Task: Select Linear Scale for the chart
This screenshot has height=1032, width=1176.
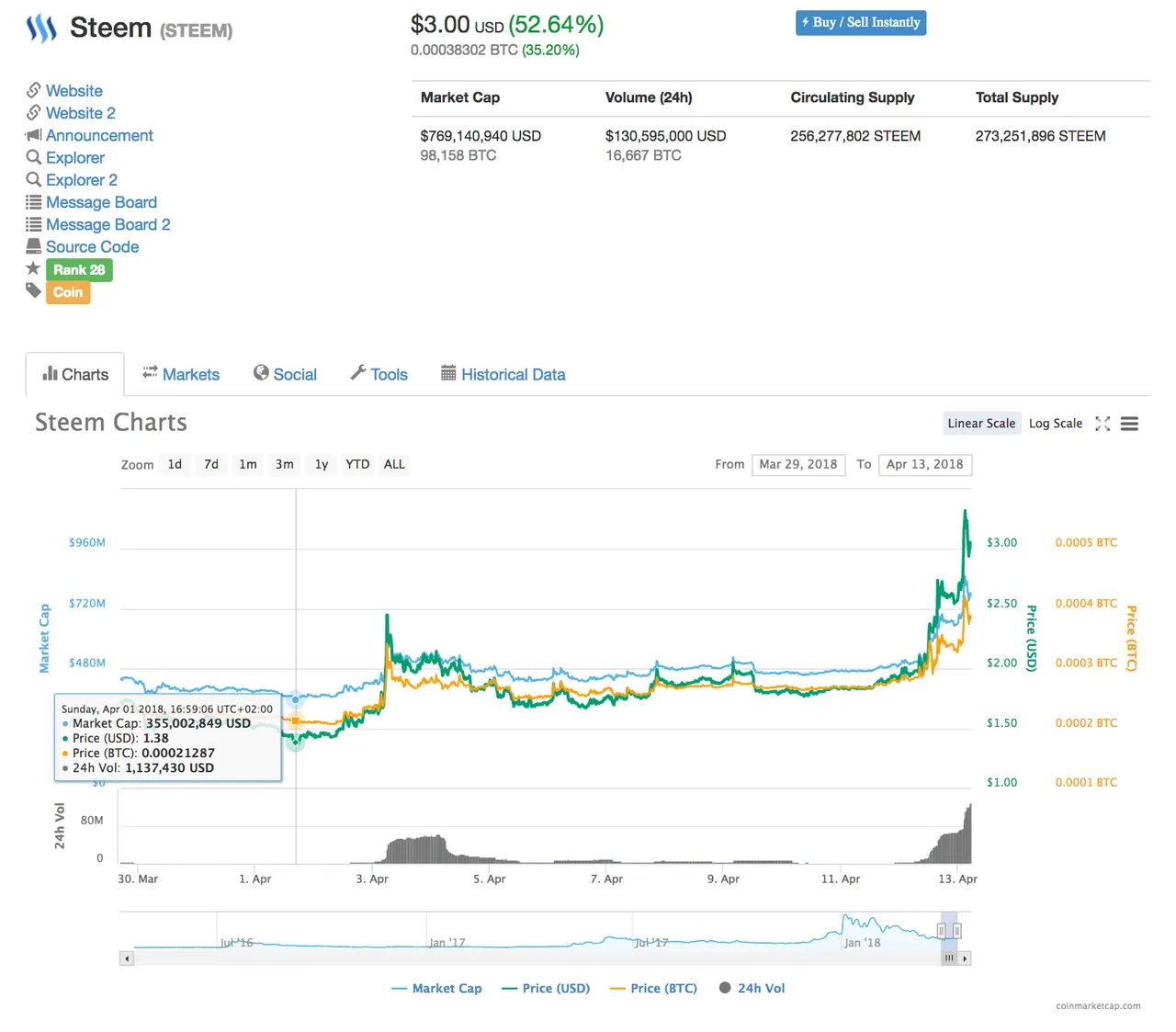Action: tap(981, 424)
